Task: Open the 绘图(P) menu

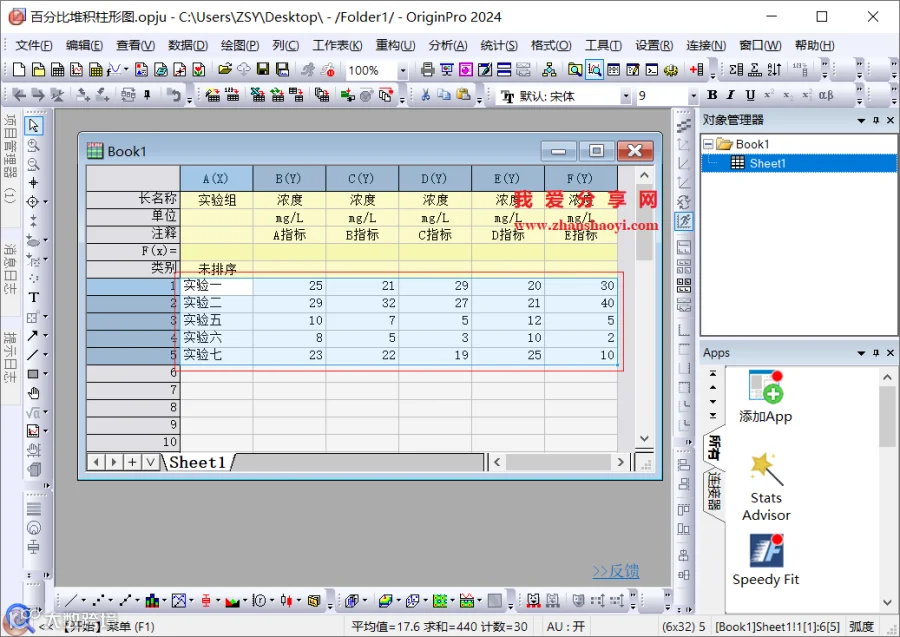Action: pyautogui.click(x=240, y=45)
